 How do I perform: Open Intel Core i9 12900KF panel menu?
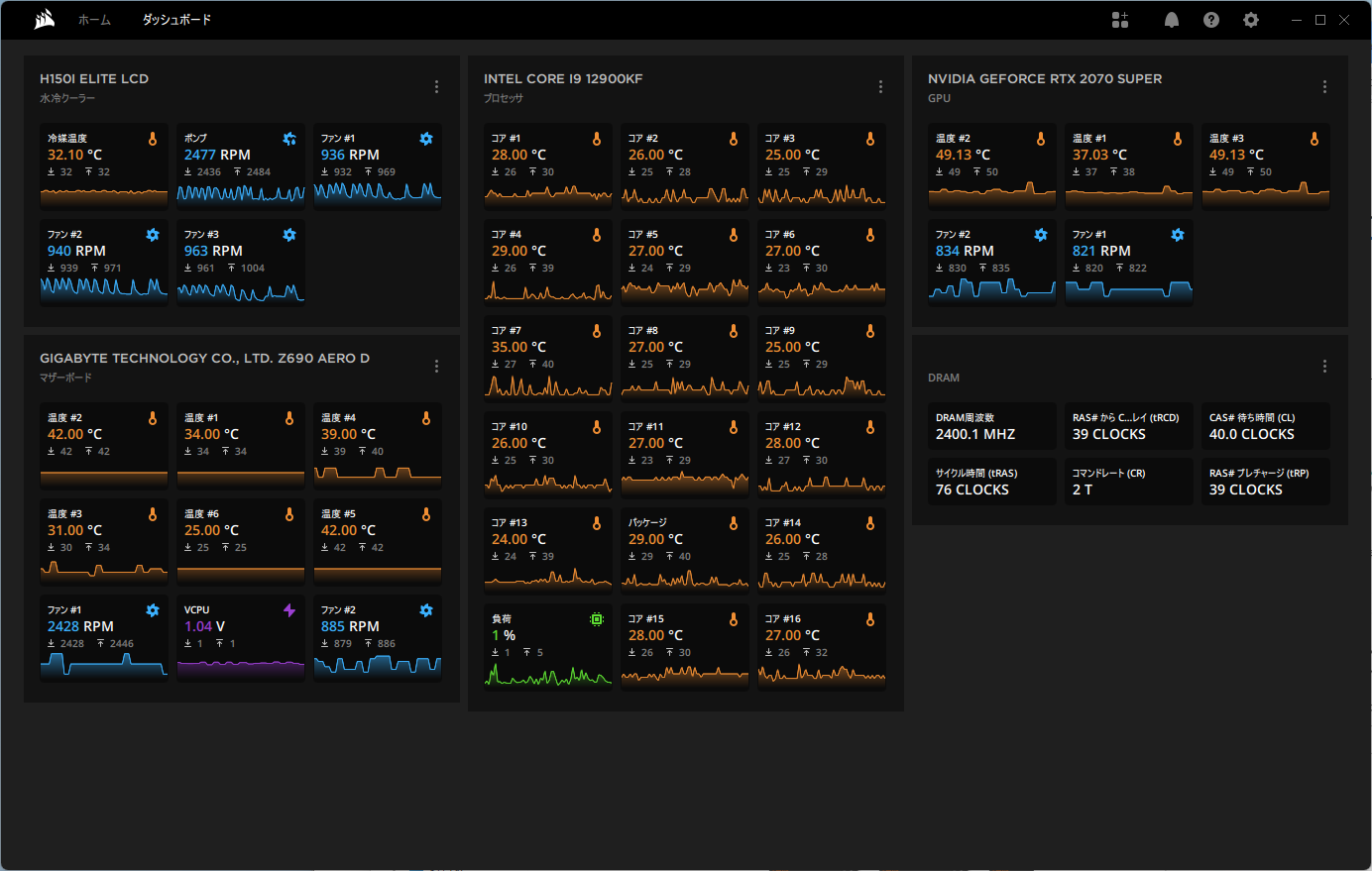880,87
